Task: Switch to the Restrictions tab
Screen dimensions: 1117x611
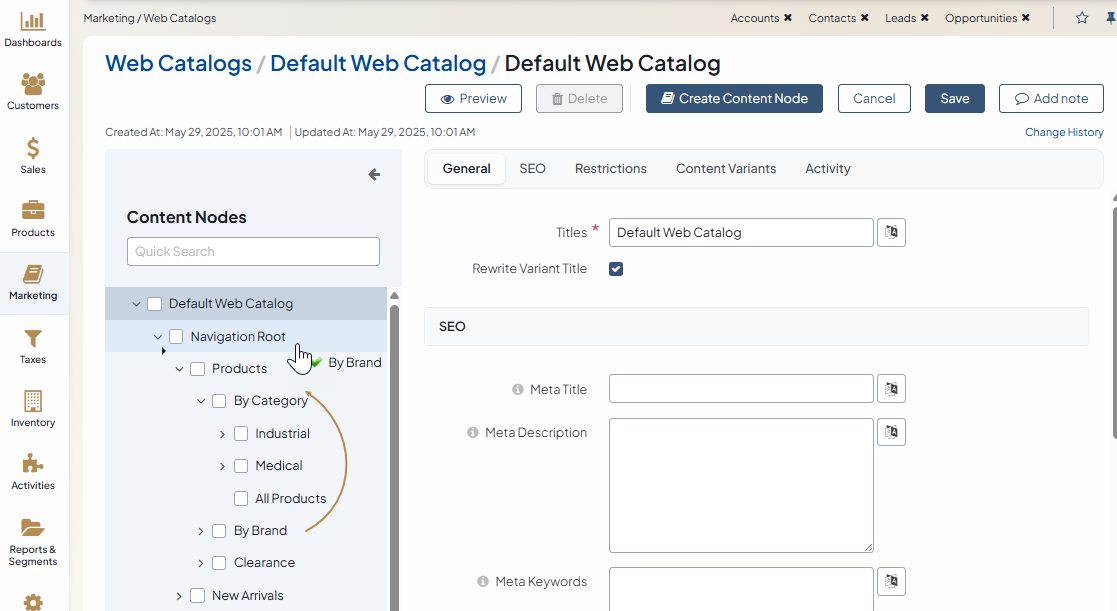Action: [x=610, y=169]
